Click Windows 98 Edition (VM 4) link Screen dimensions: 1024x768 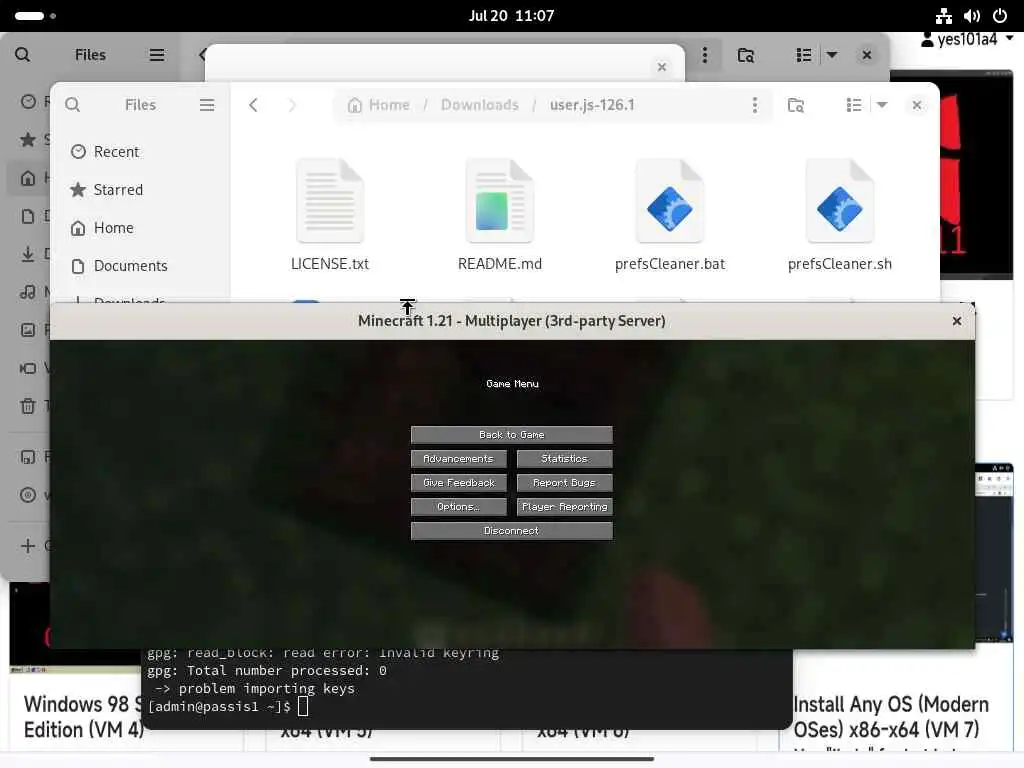click(x=84, y=716)
